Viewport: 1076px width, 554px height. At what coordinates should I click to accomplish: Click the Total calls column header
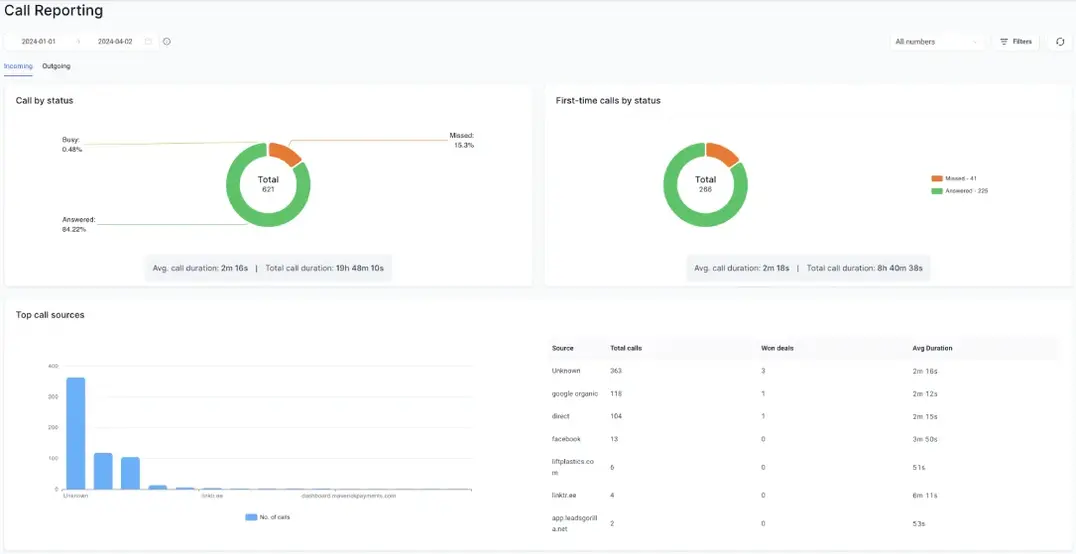pyautogui.click(x=625, y=348)
